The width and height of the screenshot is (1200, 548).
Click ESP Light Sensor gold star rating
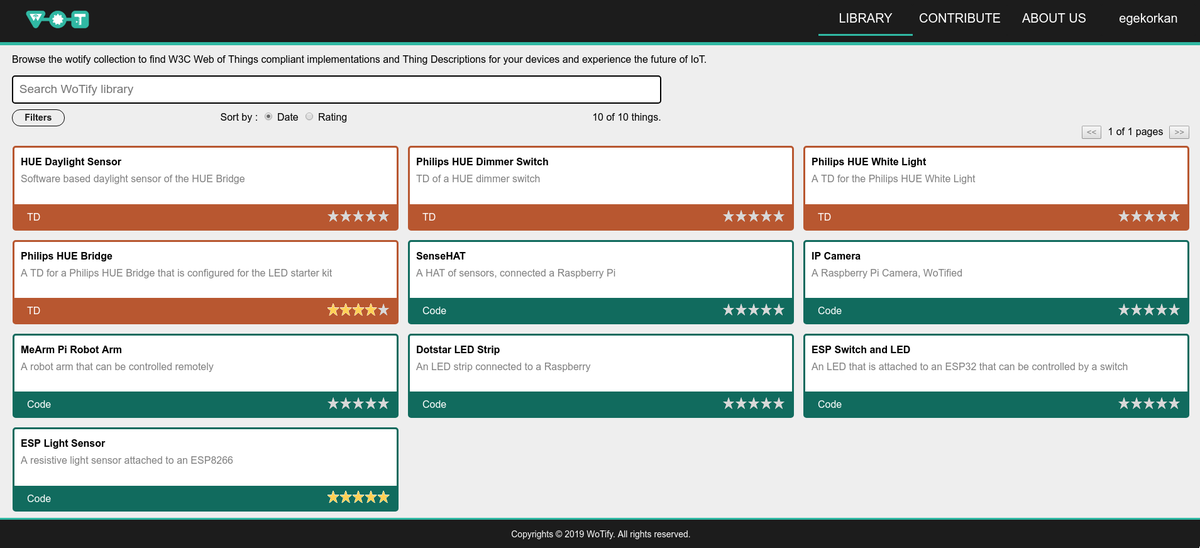tap(358, 497)
